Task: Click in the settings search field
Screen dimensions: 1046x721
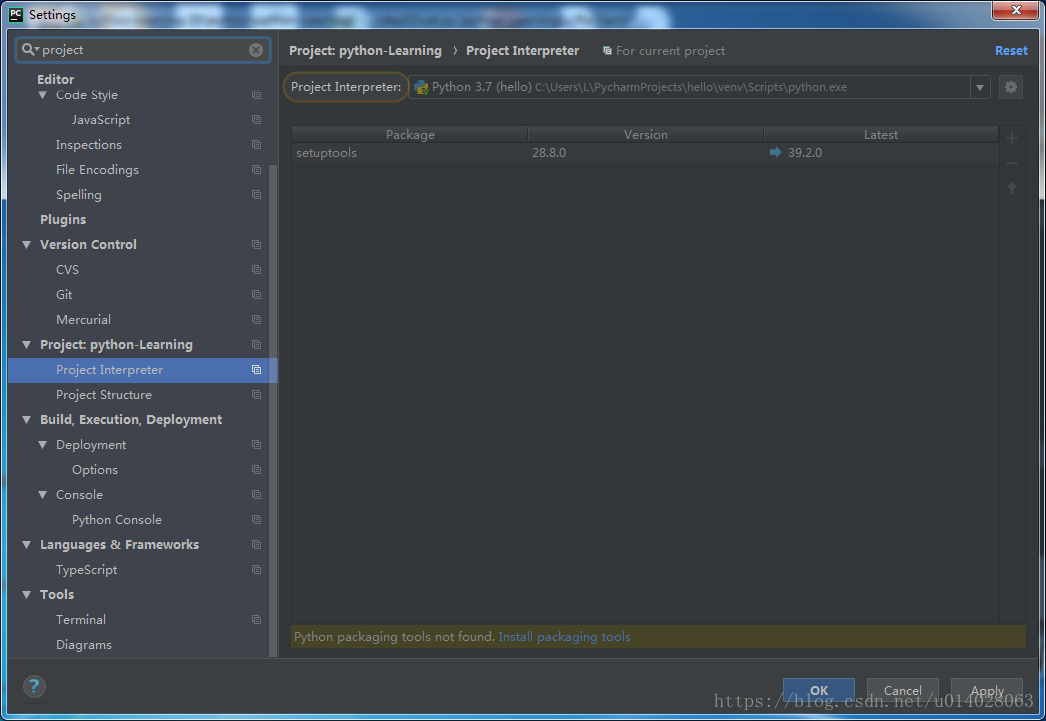Action: point(143,50)
